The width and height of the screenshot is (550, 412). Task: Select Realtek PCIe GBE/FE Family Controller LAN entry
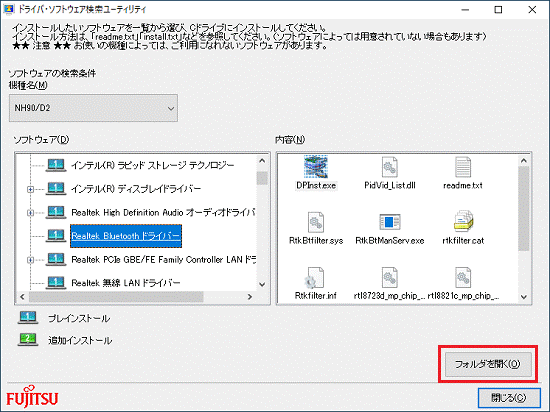click(163, 260)
